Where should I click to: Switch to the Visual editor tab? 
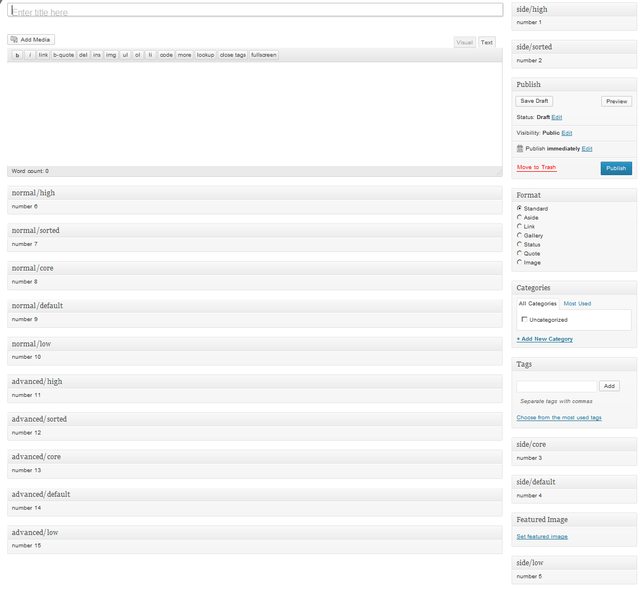[x=464, y=42]
